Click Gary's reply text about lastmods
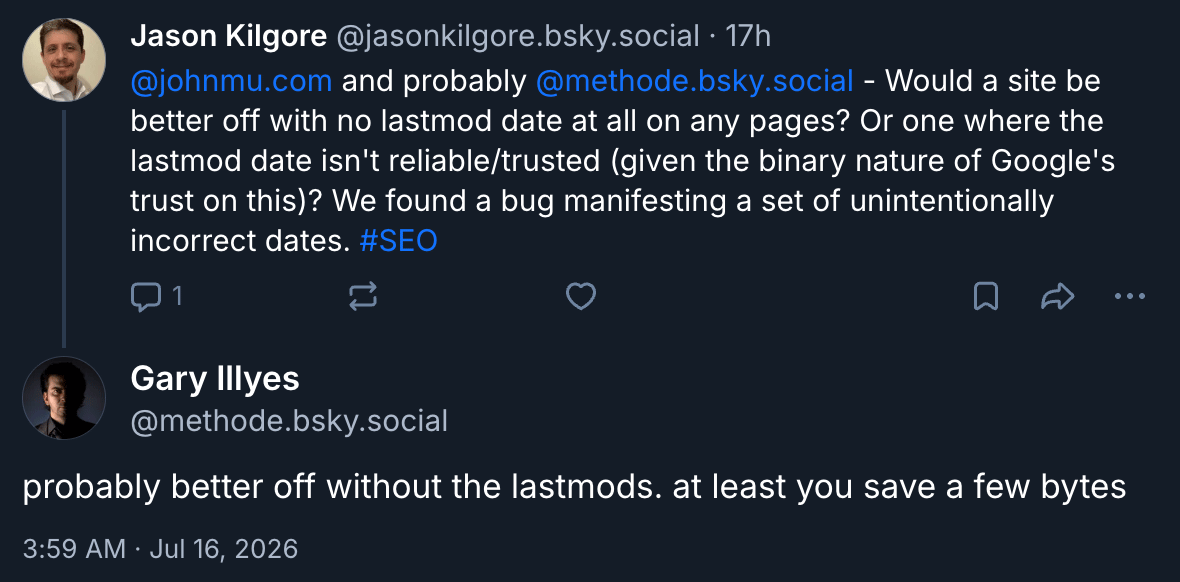The height and width of the screenshot is (582, 1180). pyautogui.click(x=574, y=488)
